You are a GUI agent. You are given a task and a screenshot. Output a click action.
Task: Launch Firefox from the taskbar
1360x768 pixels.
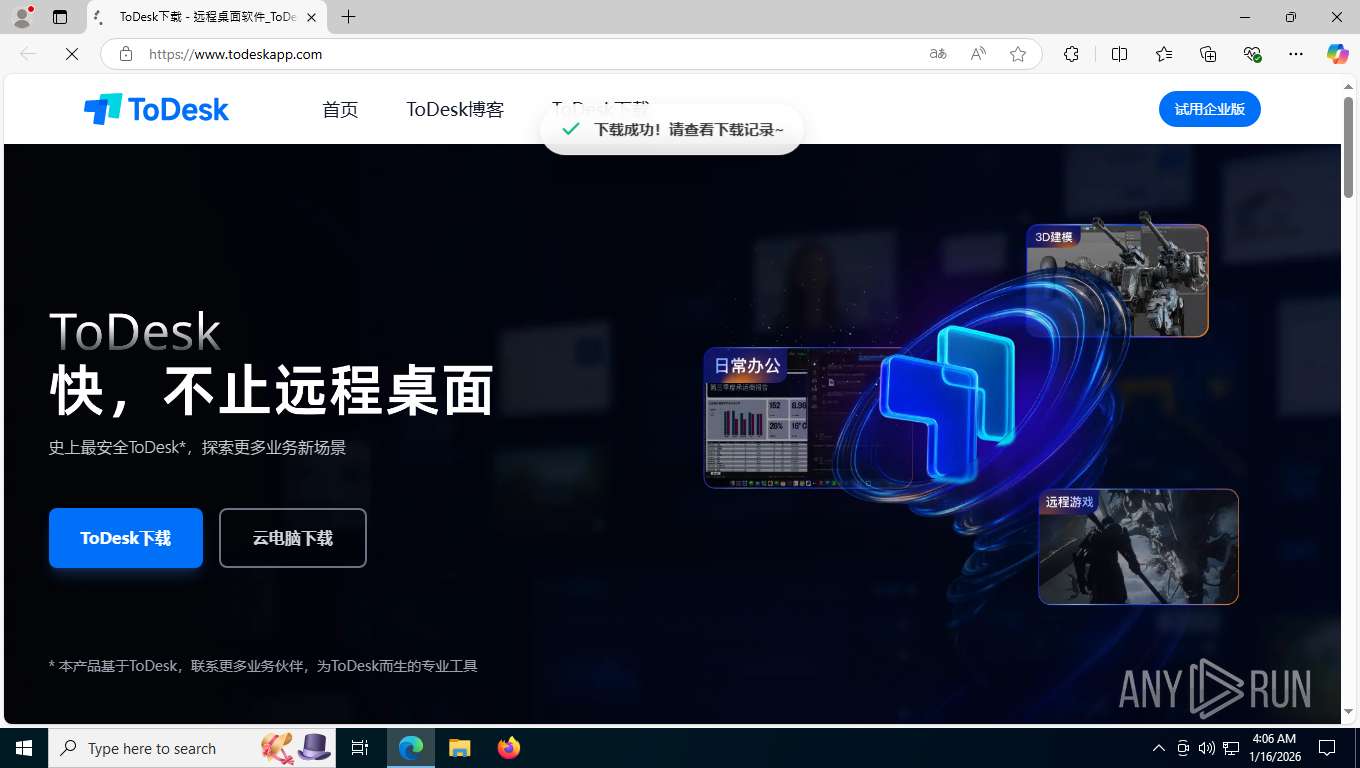[508, 748]
